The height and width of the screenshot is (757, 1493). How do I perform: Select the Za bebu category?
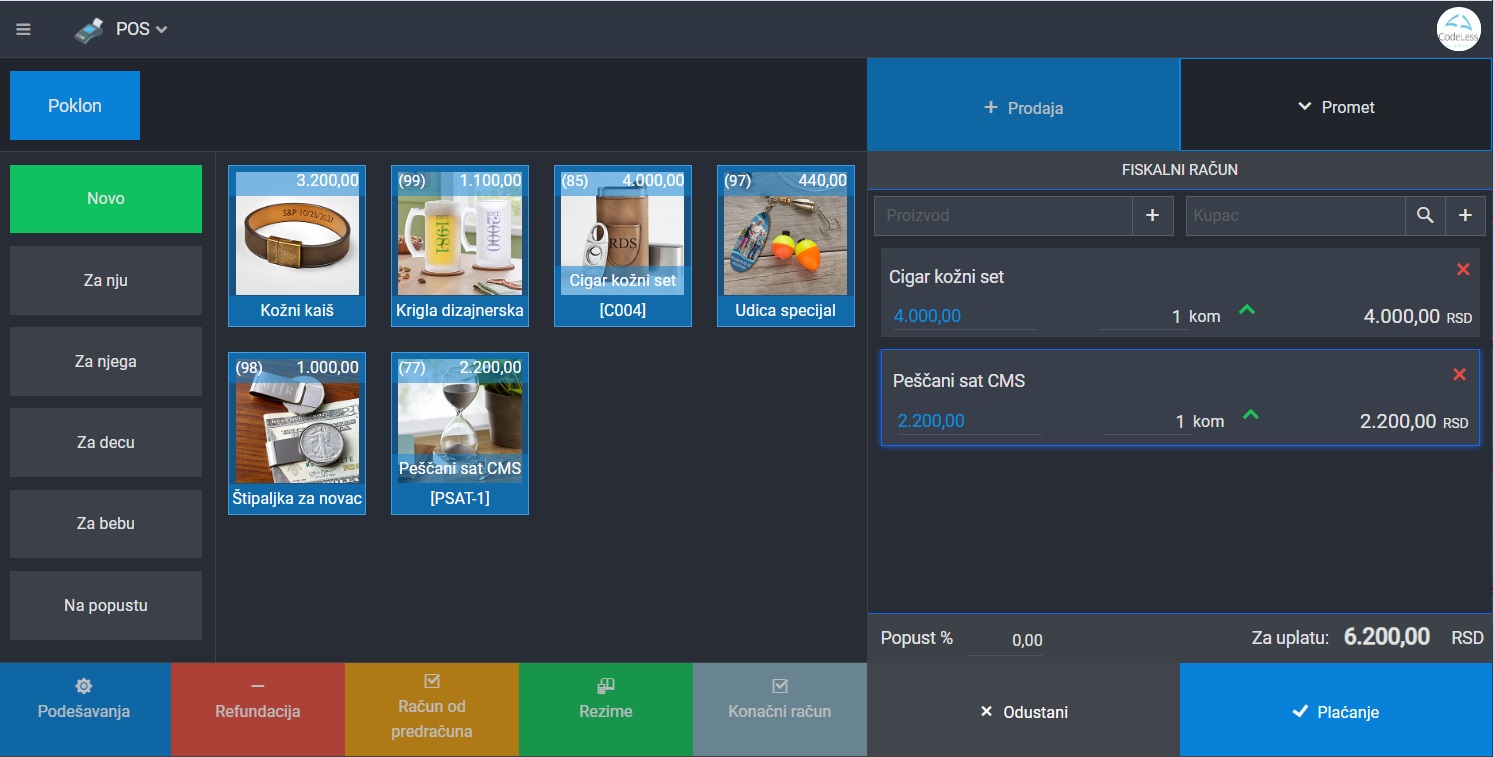106,523
